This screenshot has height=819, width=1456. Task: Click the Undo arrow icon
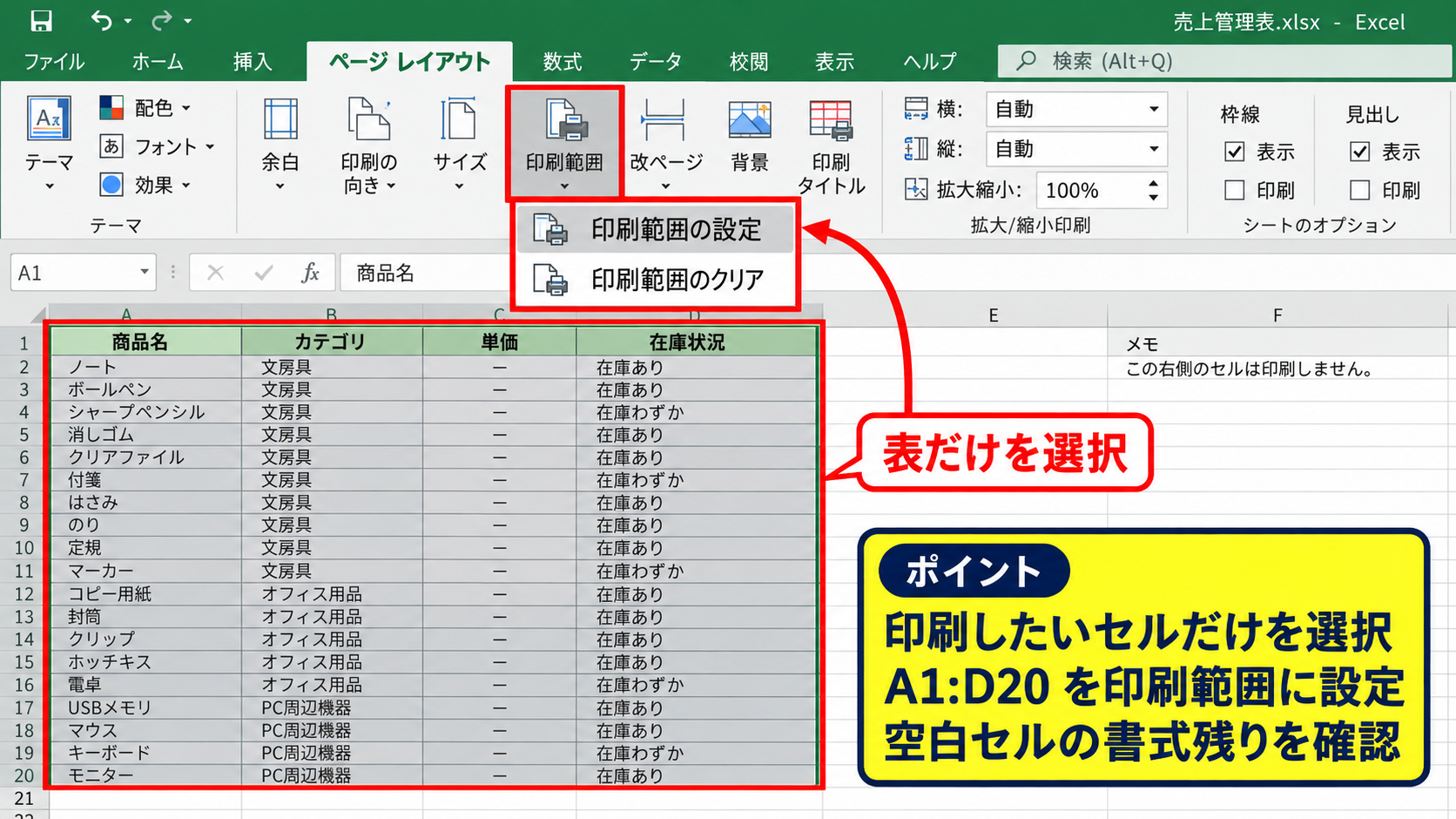101,20
